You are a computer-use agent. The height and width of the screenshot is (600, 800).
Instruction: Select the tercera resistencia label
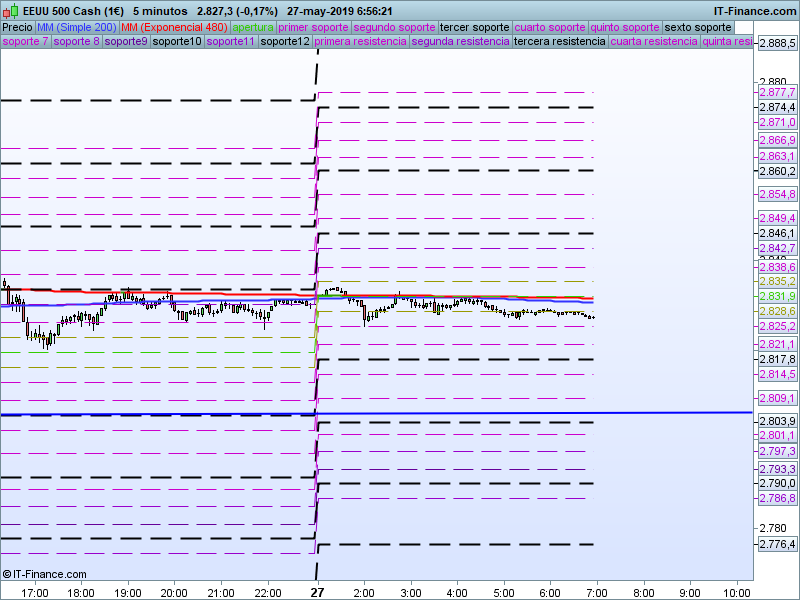click(558, 42)
